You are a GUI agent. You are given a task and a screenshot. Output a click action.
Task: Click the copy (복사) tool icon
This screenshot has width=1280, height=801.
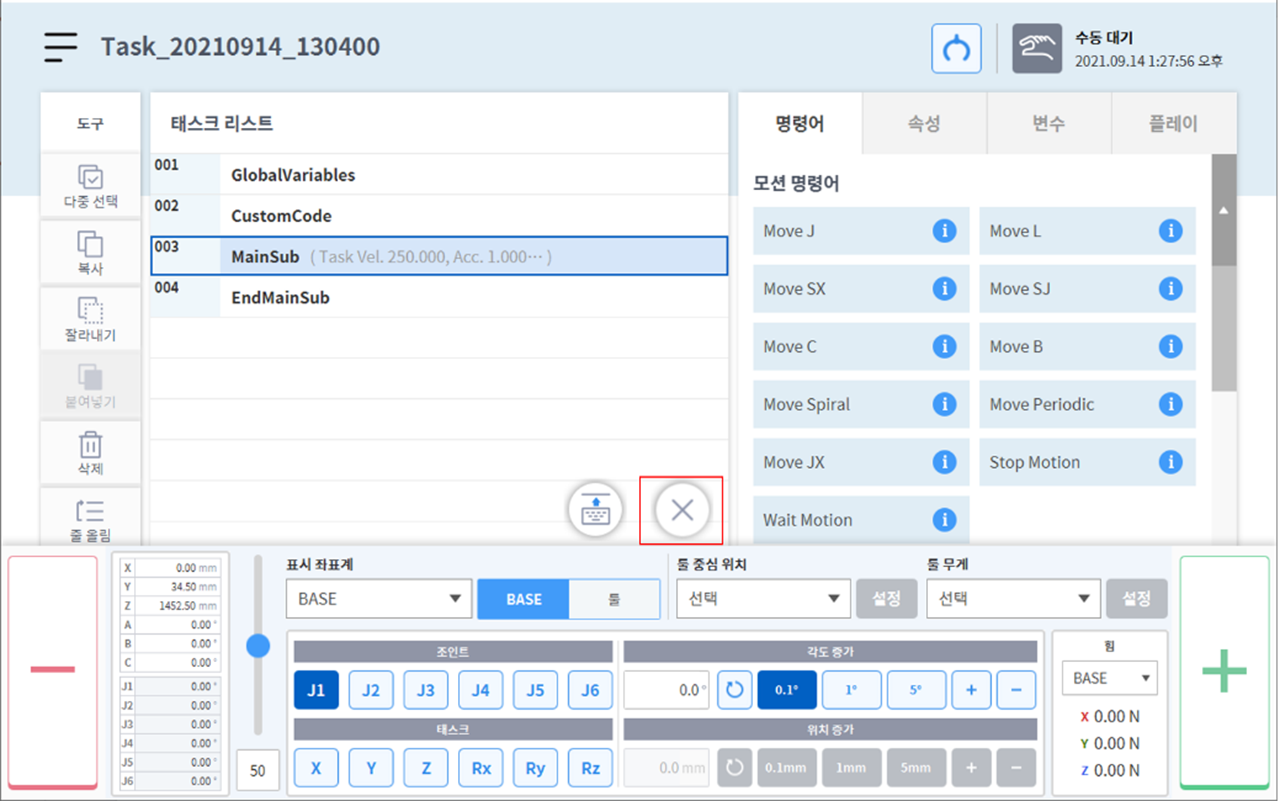(90, 245)
